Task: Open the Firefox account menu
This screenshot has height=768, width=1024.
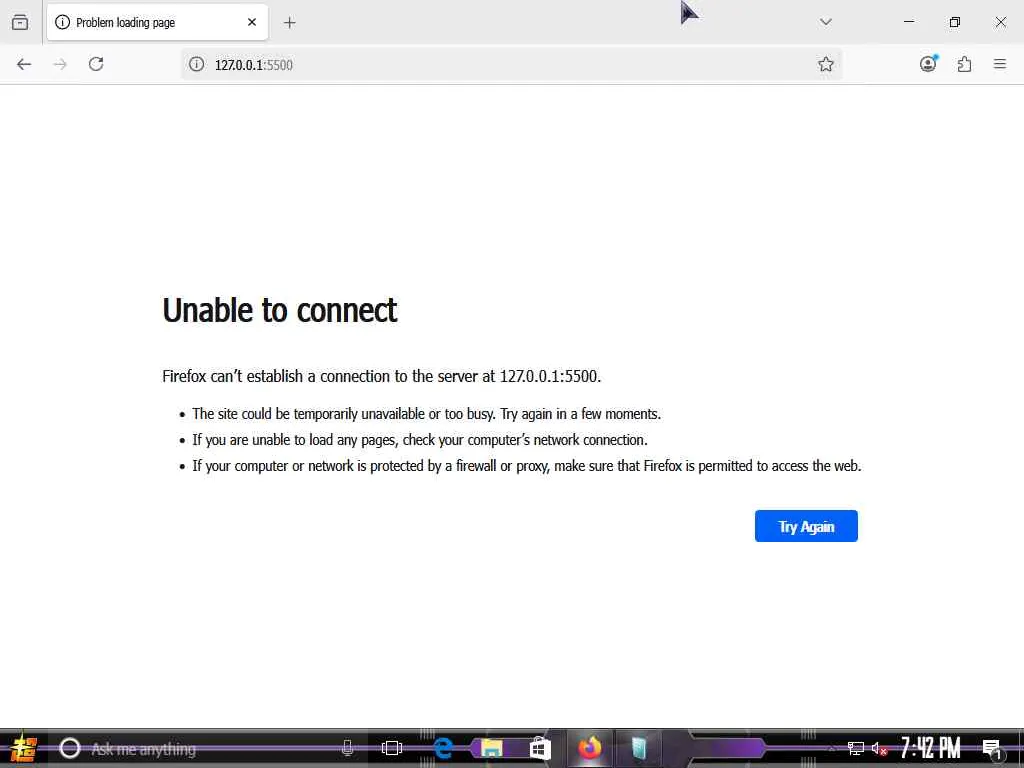Action: click(928, 63)
